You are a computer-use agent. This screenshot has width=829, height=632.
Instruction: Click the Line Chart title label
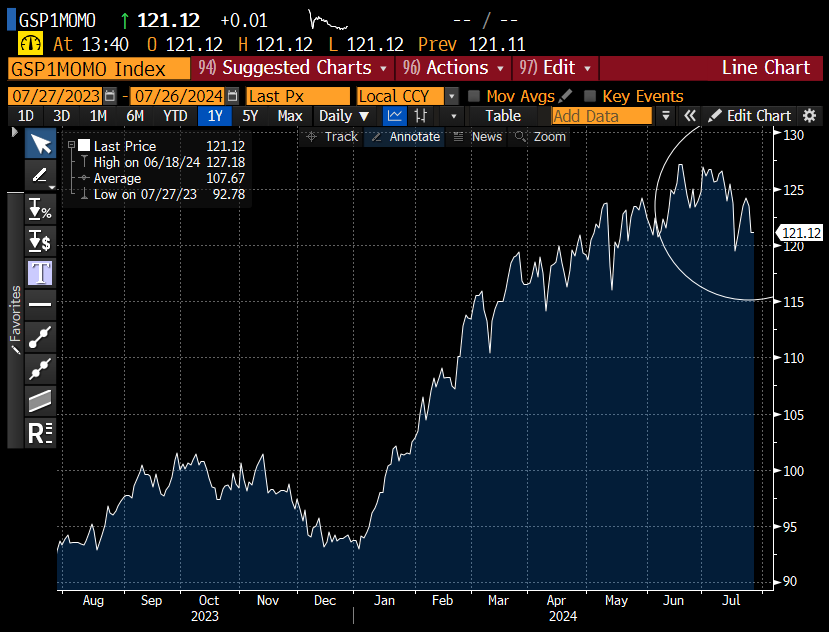pos(766,68)
